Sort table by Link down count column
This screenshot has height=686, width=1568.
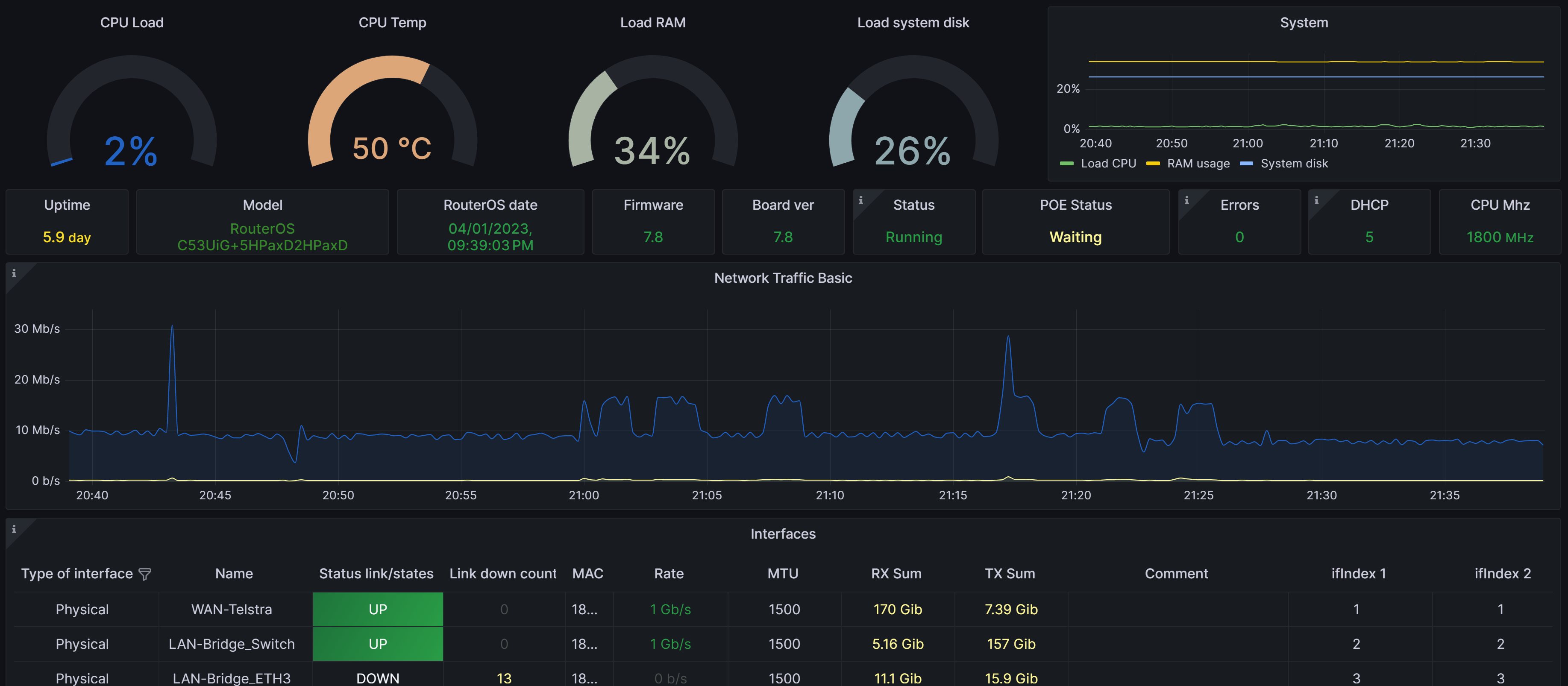(503, 573)
